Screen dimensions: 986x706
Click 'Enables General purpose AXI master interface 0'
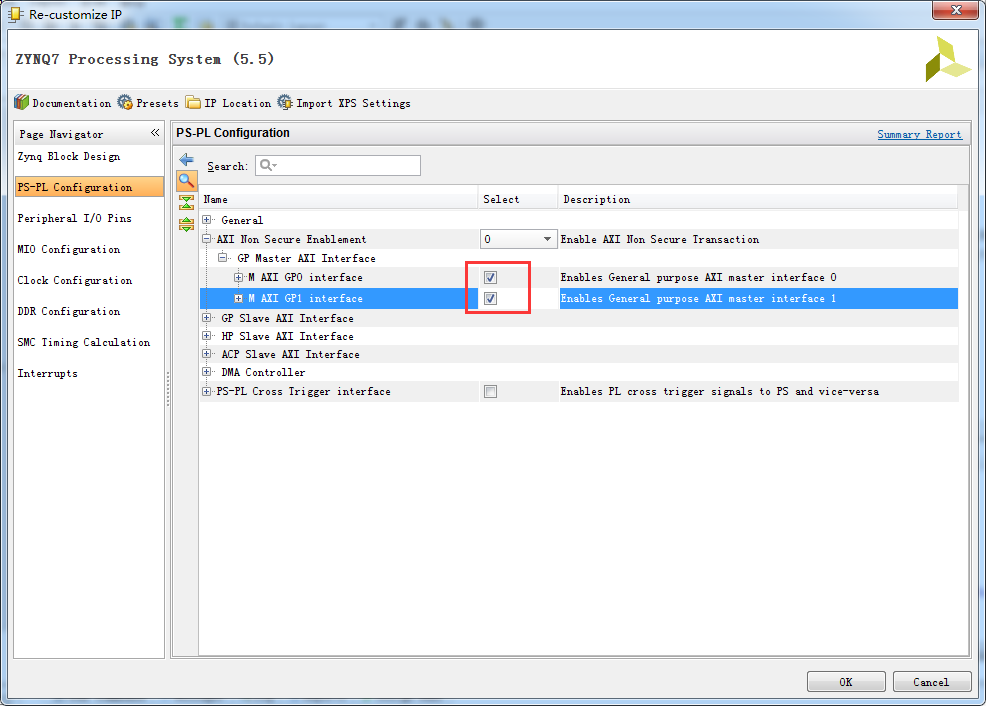coord(698,277)
